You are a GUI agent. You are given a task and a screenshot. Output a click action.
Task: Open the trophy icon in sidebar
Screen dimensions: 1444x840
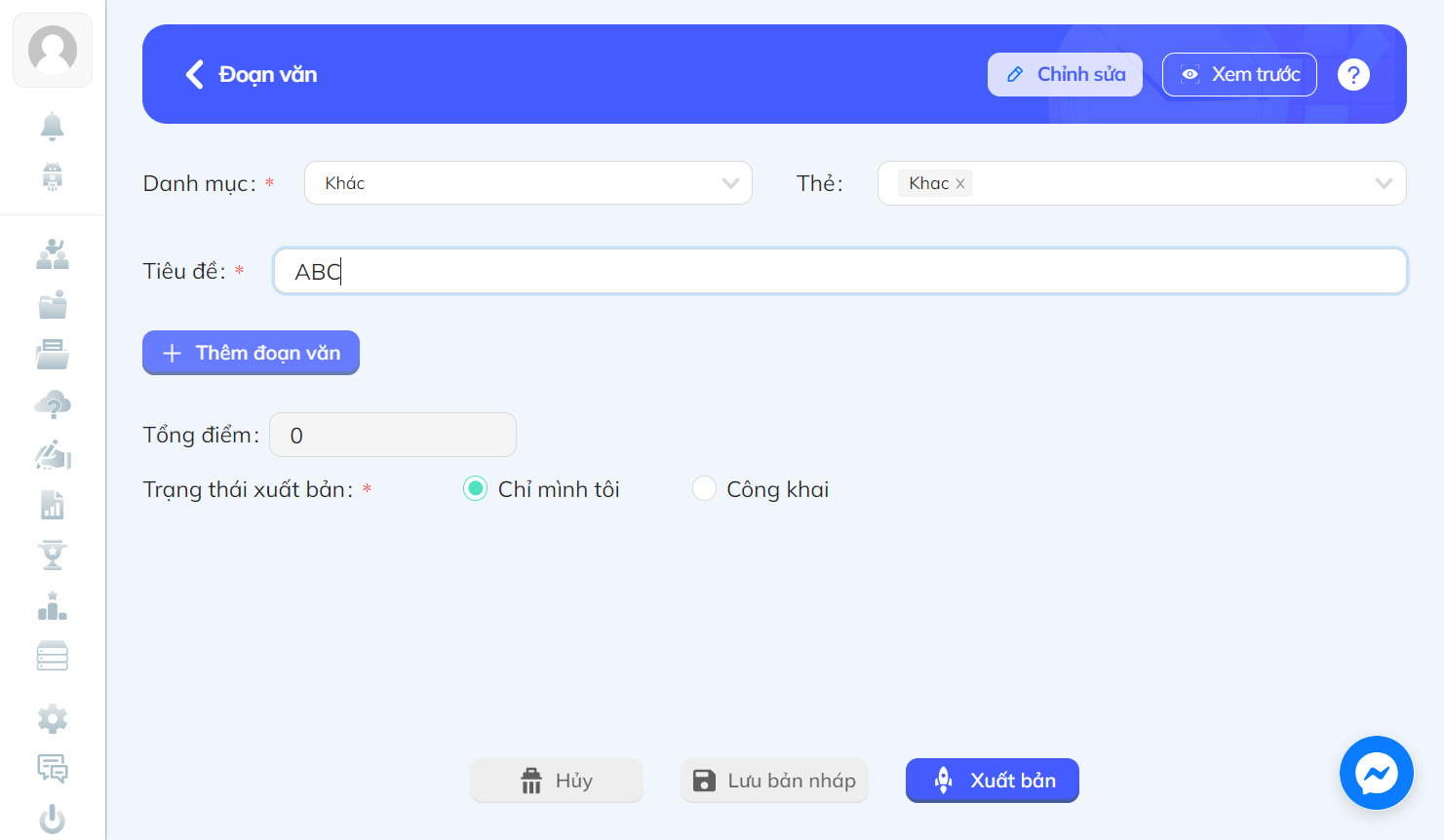pyautogui.click(x=53, y=555)
